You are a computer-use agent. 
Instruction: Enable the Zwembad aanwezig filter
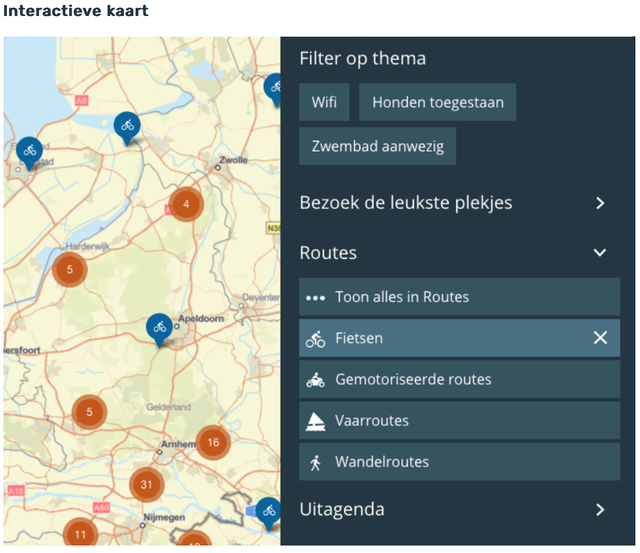coord(378,146)
